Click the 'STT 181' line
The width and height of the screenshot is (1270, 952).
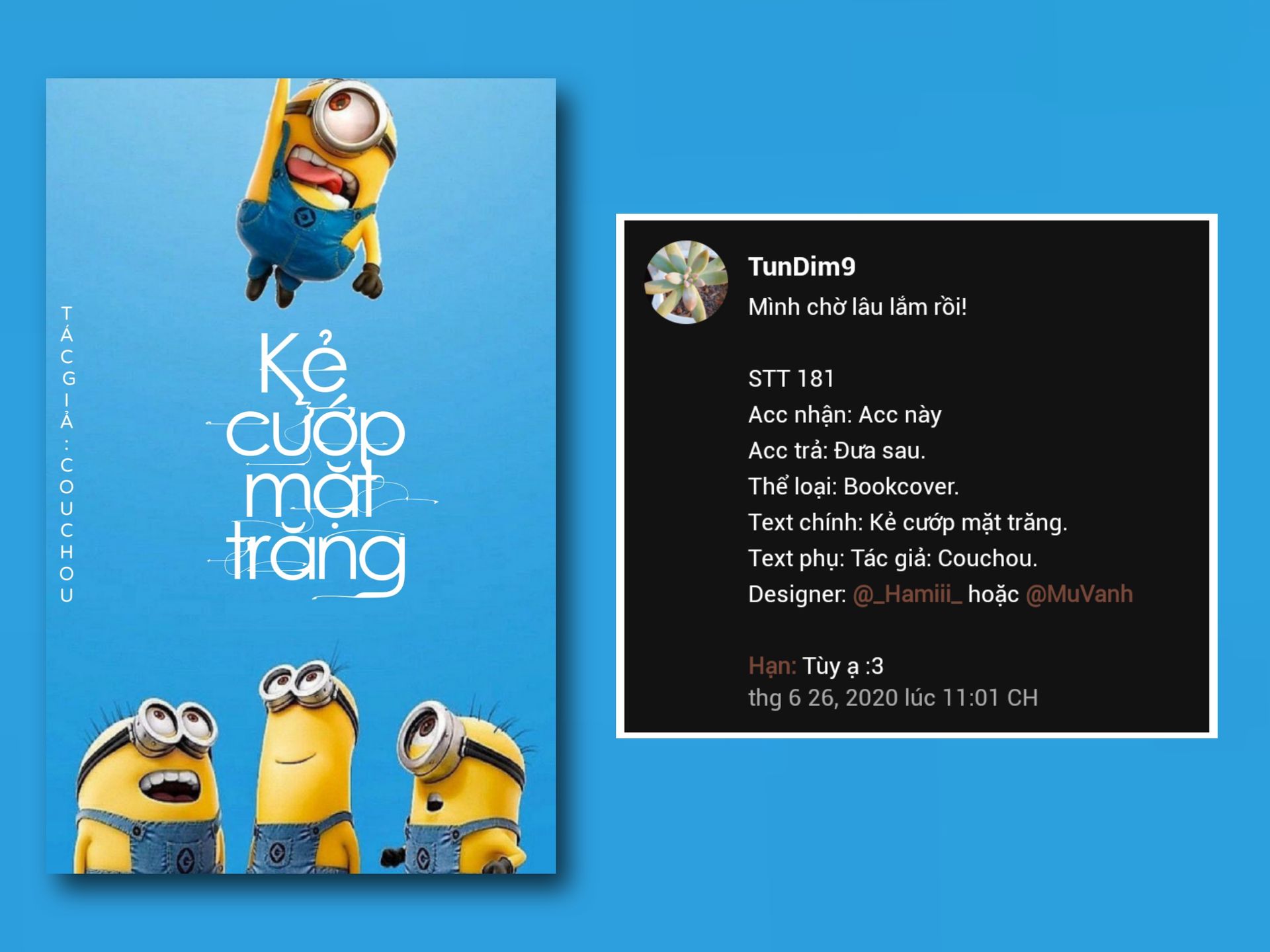click(791, 379)
